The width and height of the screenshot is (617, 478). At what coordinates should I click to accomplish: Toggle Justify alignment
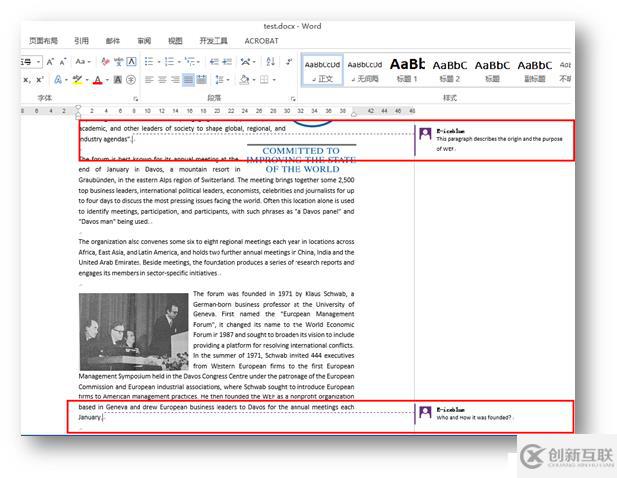[x=188, y=80]
